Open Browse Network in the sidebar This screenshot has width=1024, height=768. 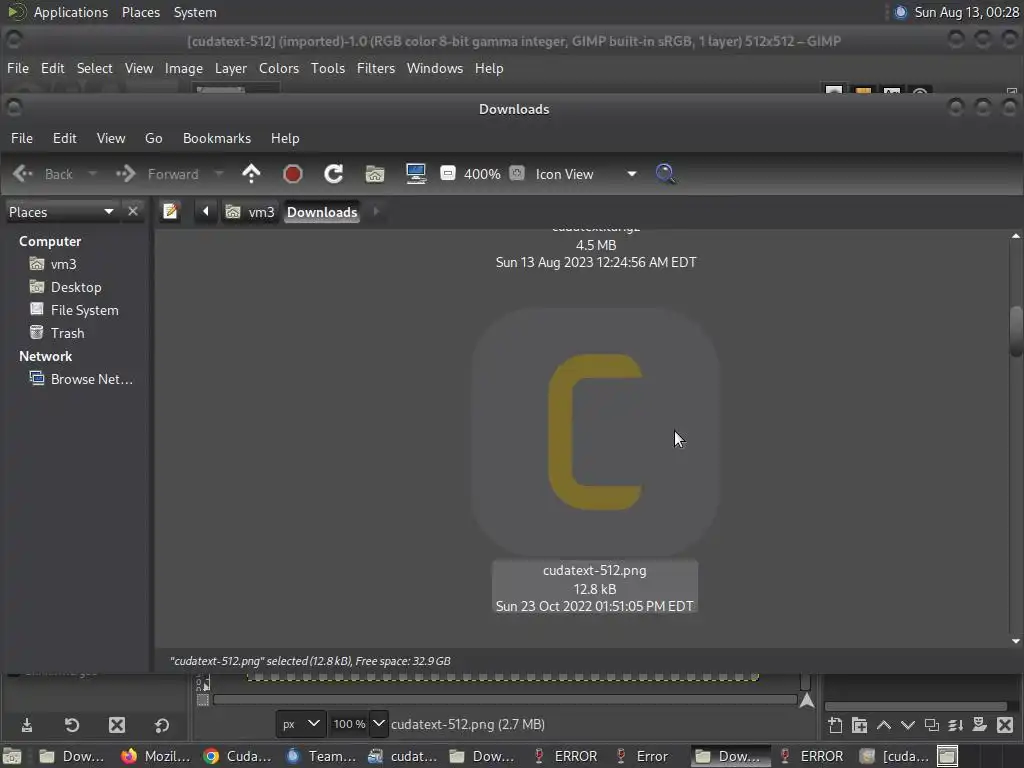click(91, 379)
